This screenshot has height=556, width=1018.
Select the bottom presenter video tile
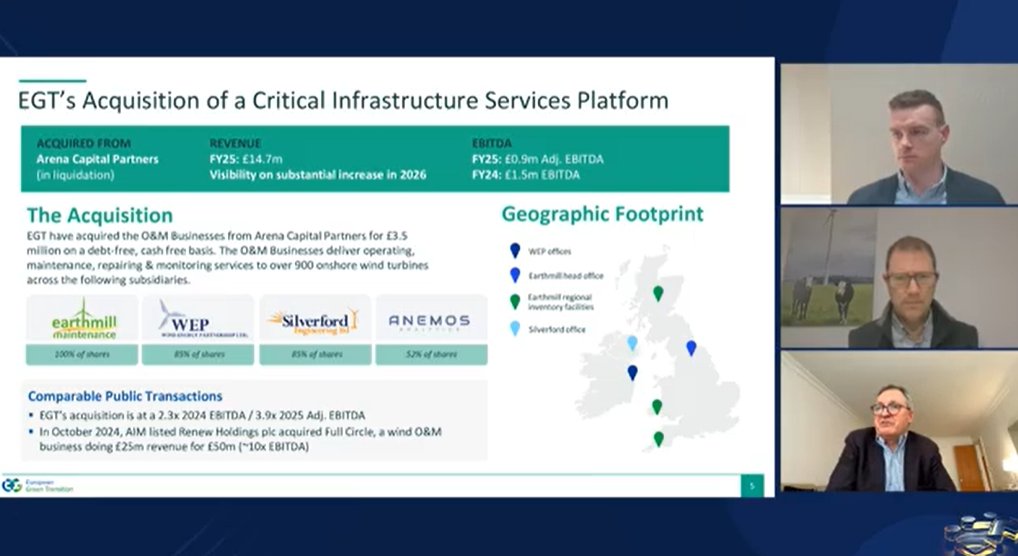click(x=899, y=421)
